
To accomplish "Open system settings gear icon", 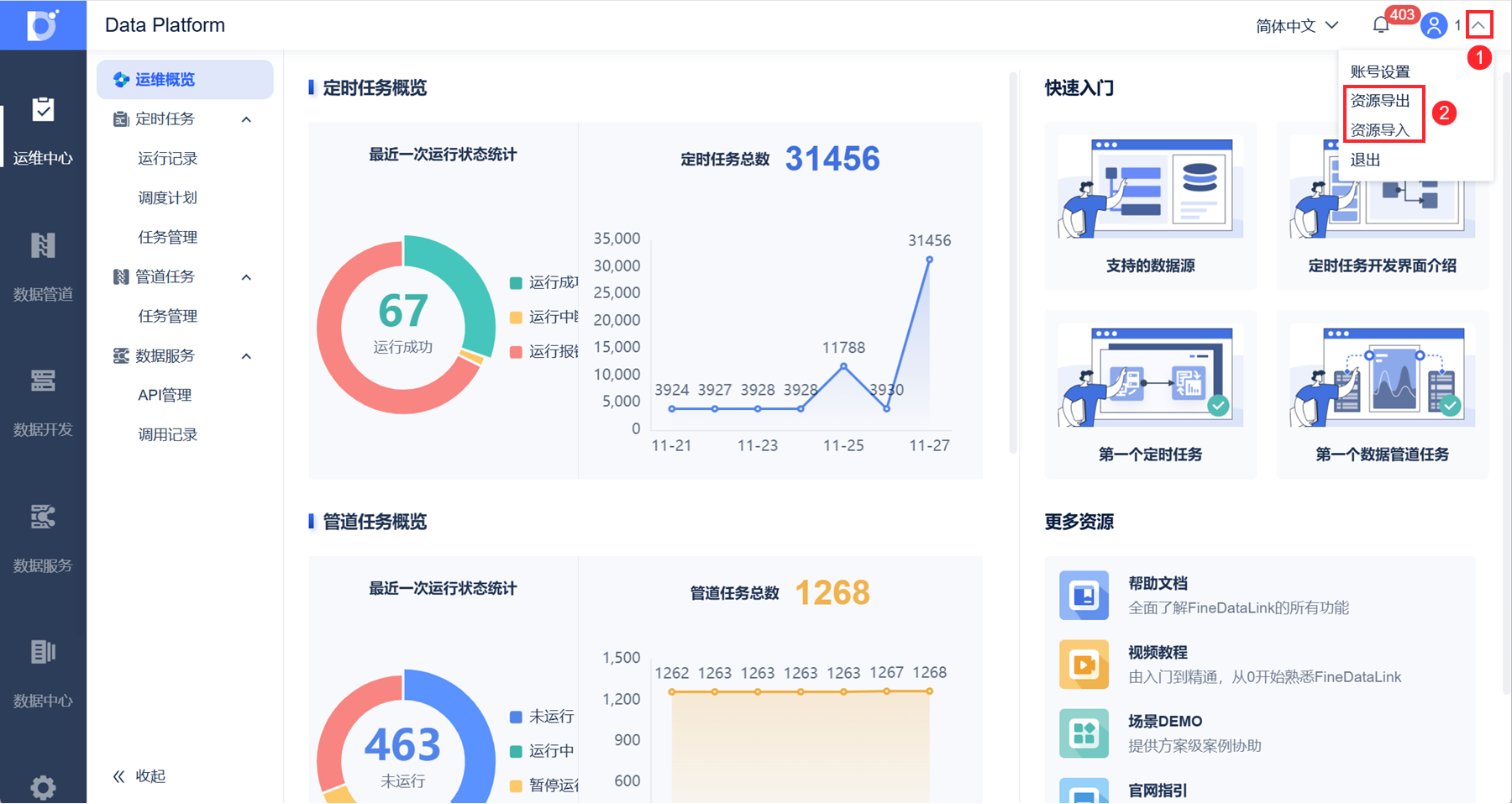I will 43,787.
